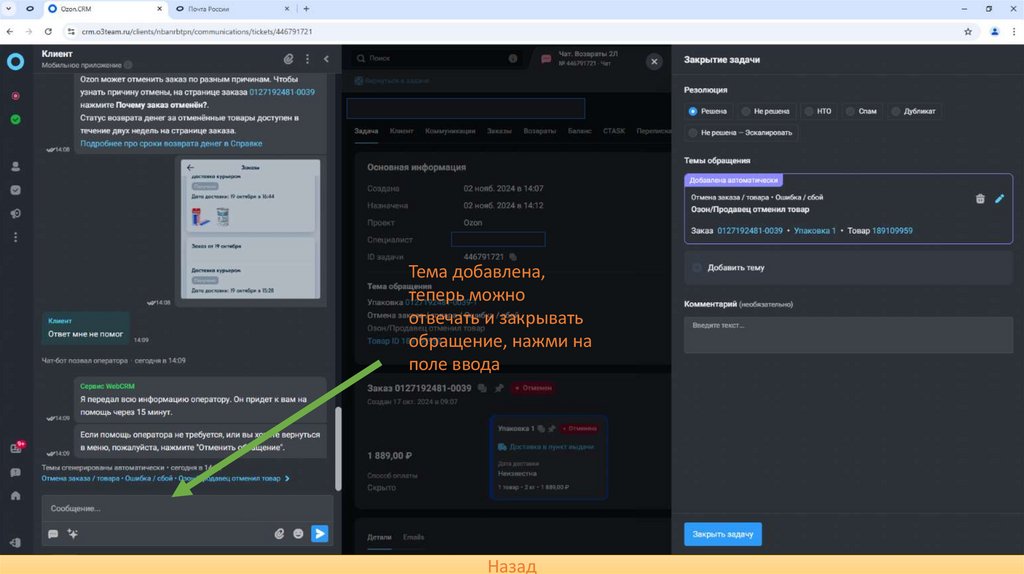The height and width of the screenshot is (574, 1024).
Task: Open the browser profile icon
Action: coord(995,31)
